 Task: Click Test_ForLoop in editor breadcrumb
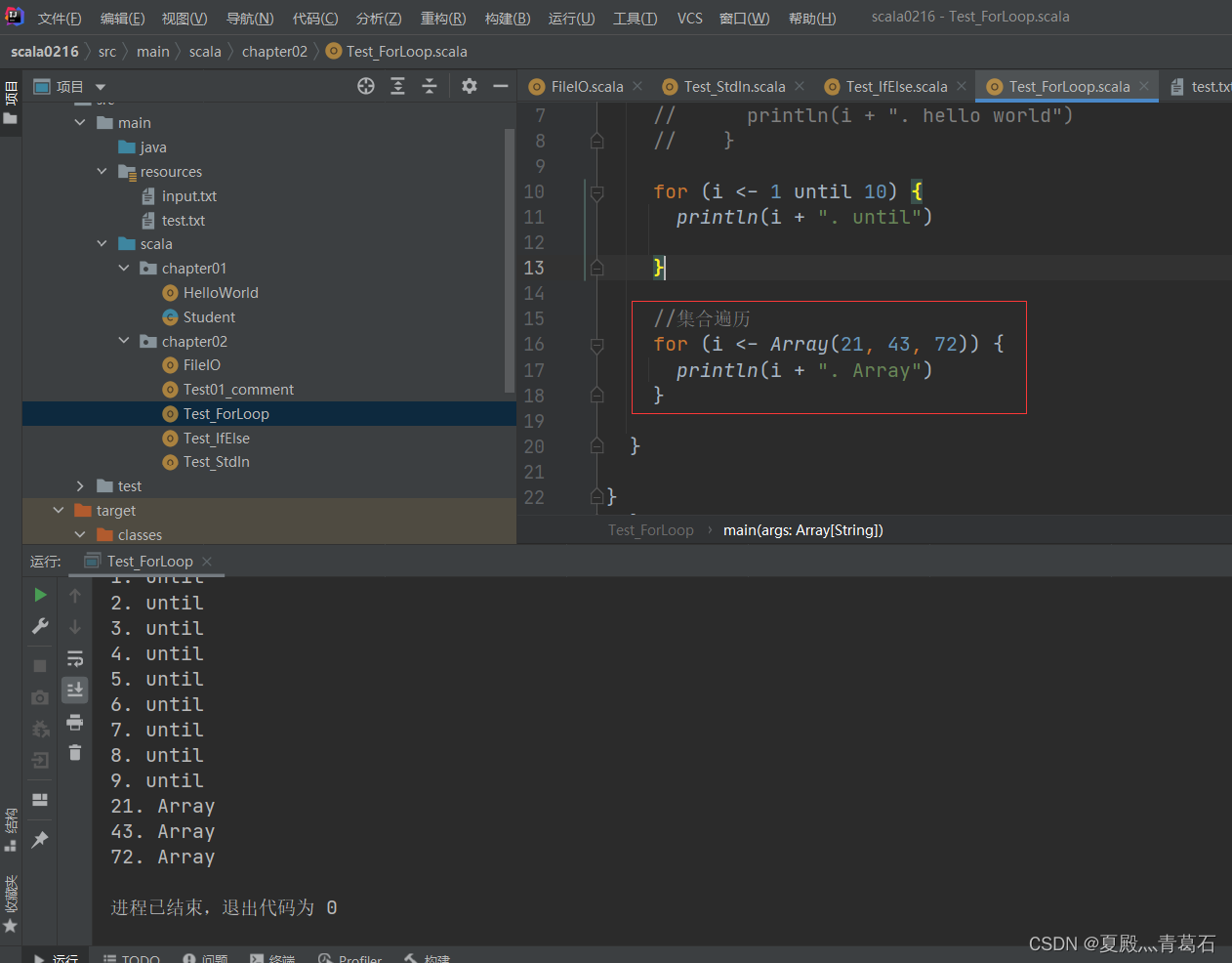point(651,530)
